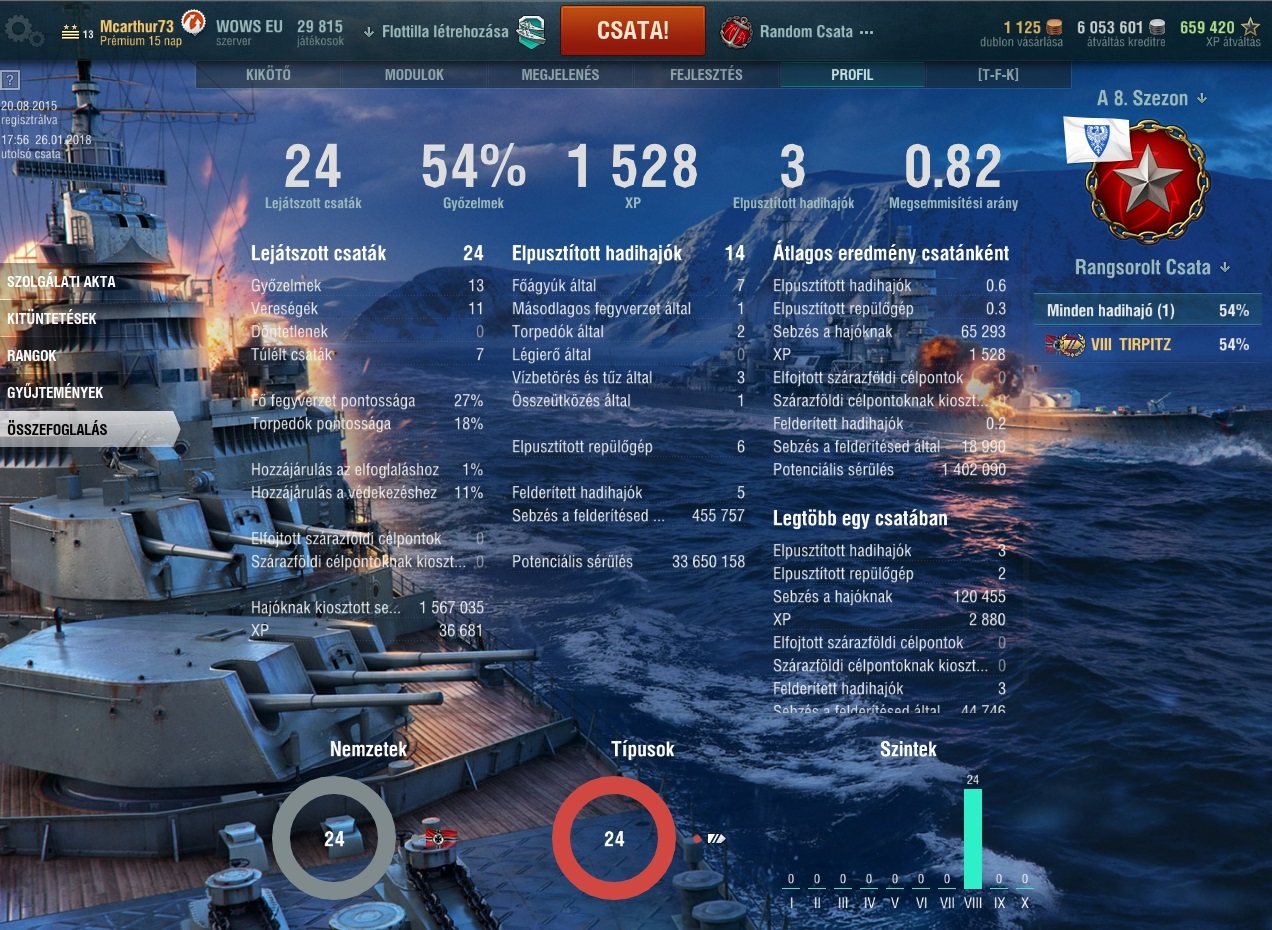Open the settings gear menu

[24, 31]
